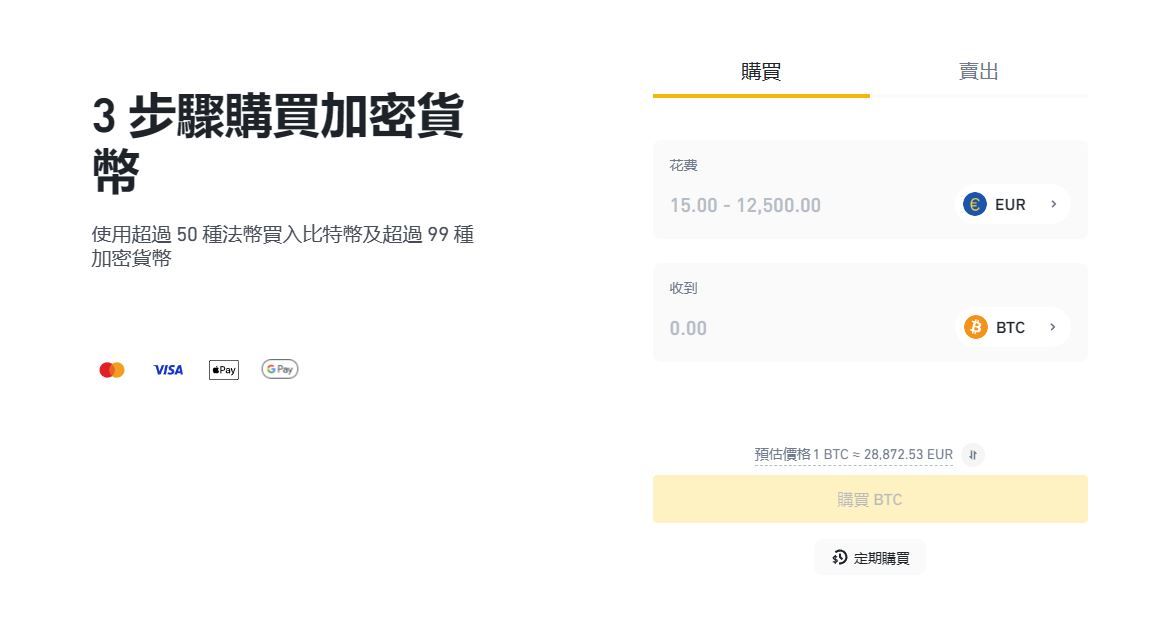Screen dimensions: 1176x628
Task: Expand the chevron next to BTC
Action: [x=1054, y=328]
